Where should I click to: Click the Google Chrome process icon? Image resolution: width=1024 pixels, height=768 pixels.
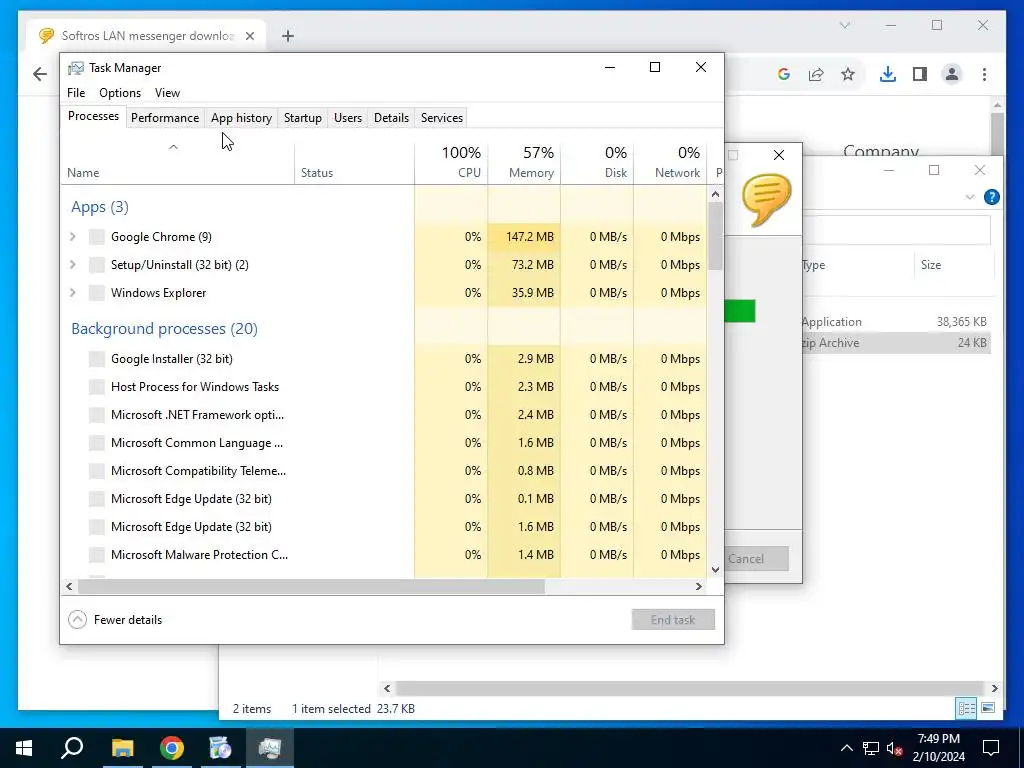[97, 237]
